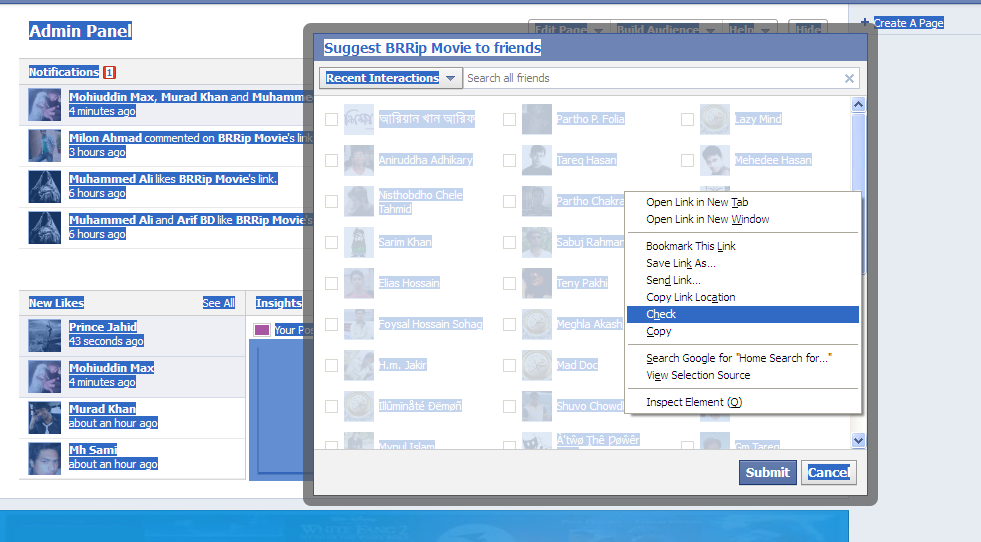Click Sarim Khan's profile thumbnail
Screen dimensions: 981x542
pos(359,242)
